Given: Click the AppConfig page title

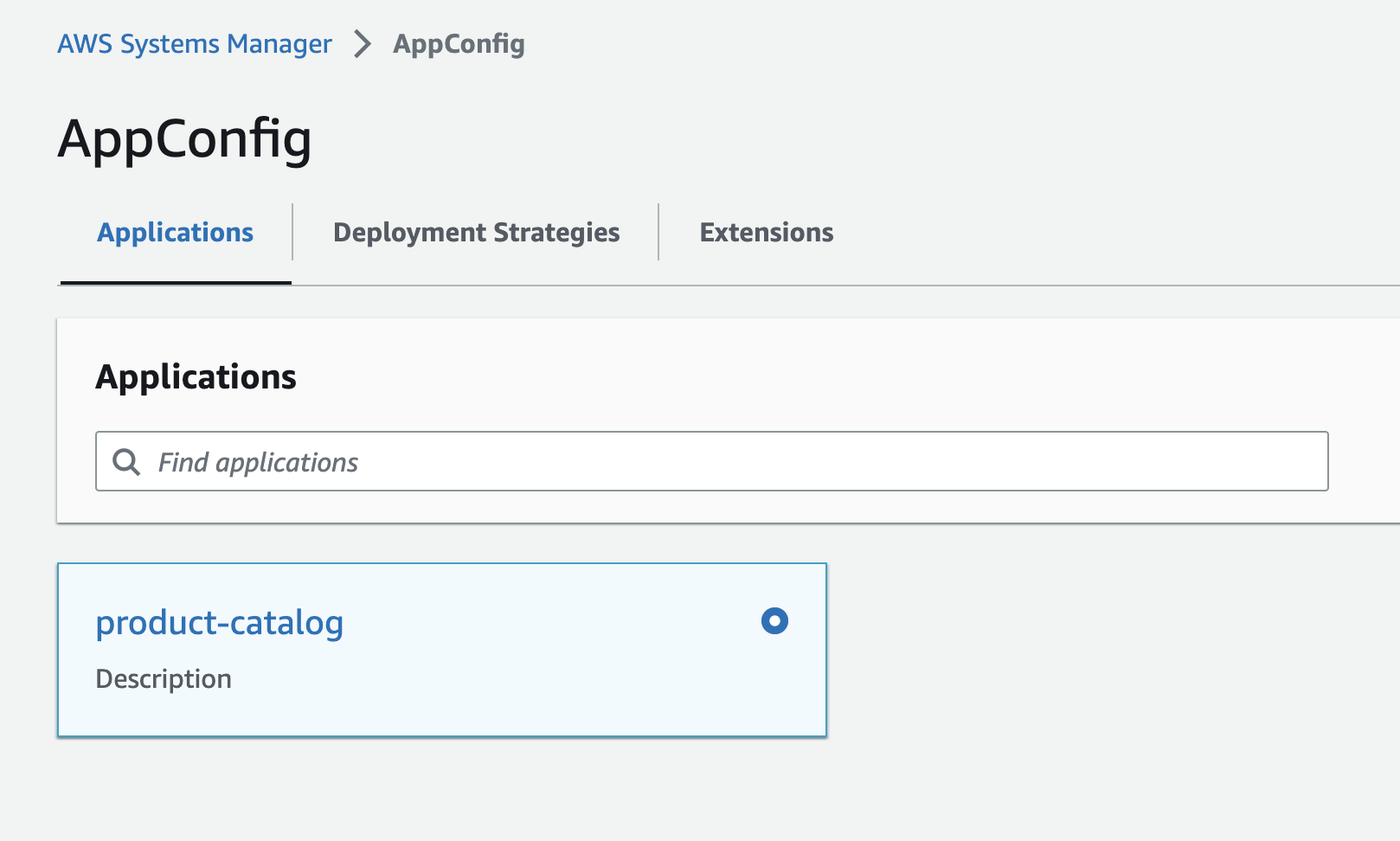Looking at the screenshot, I should click(184, 138).
